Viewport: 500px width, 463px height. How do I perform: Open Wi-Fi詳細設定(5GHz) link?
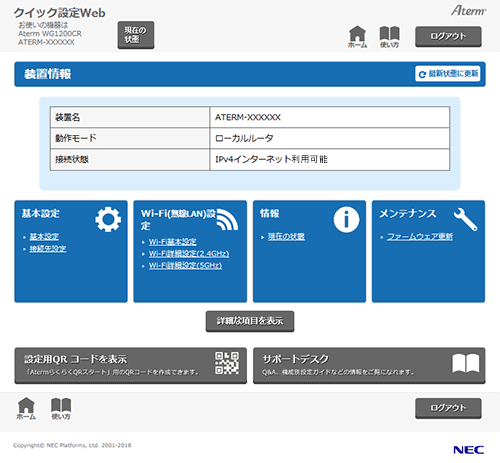tap(185, 265)
